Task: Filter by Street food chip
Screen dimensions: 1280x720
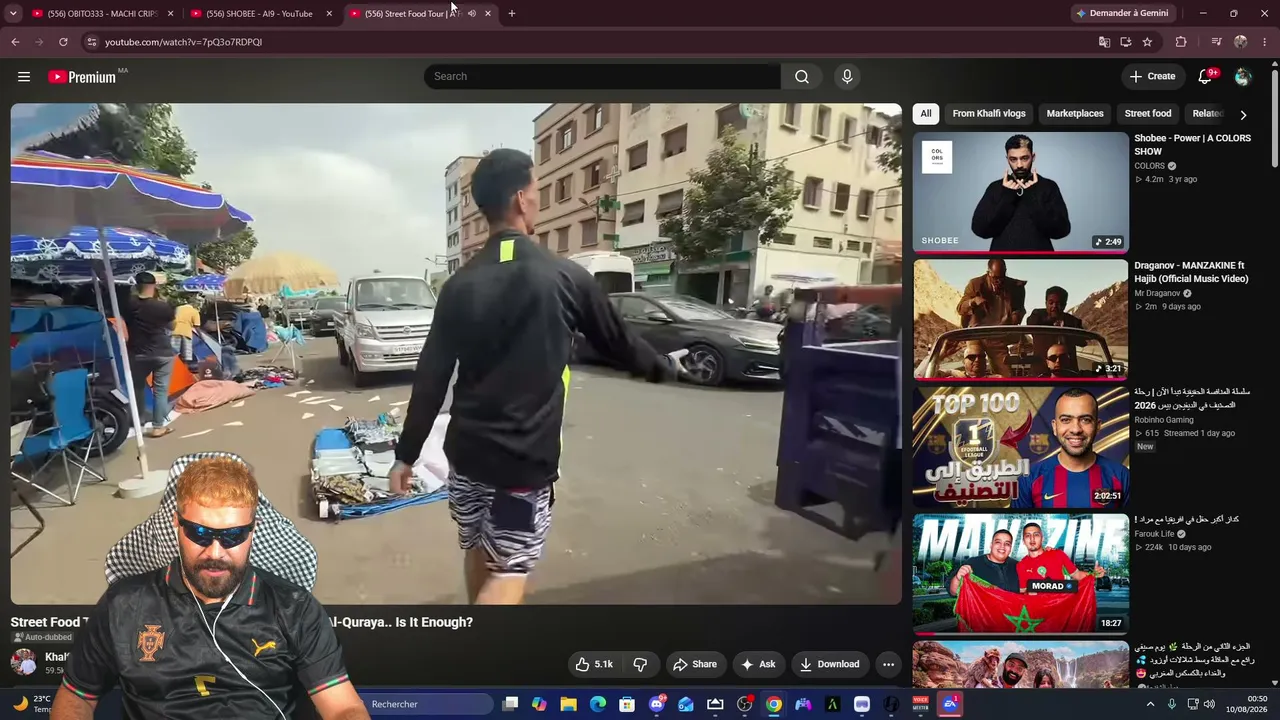Action: [x=1148, y=114]
